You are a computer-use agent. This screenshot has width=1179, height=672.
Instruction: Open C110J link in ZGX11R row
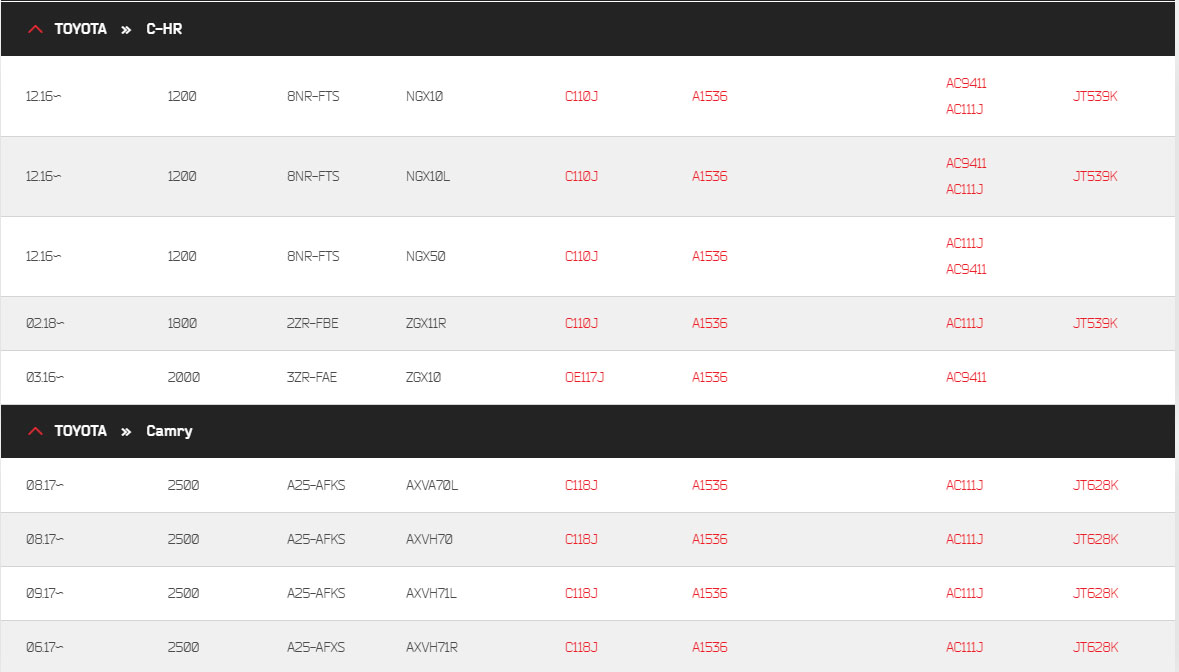coord(581,323)
